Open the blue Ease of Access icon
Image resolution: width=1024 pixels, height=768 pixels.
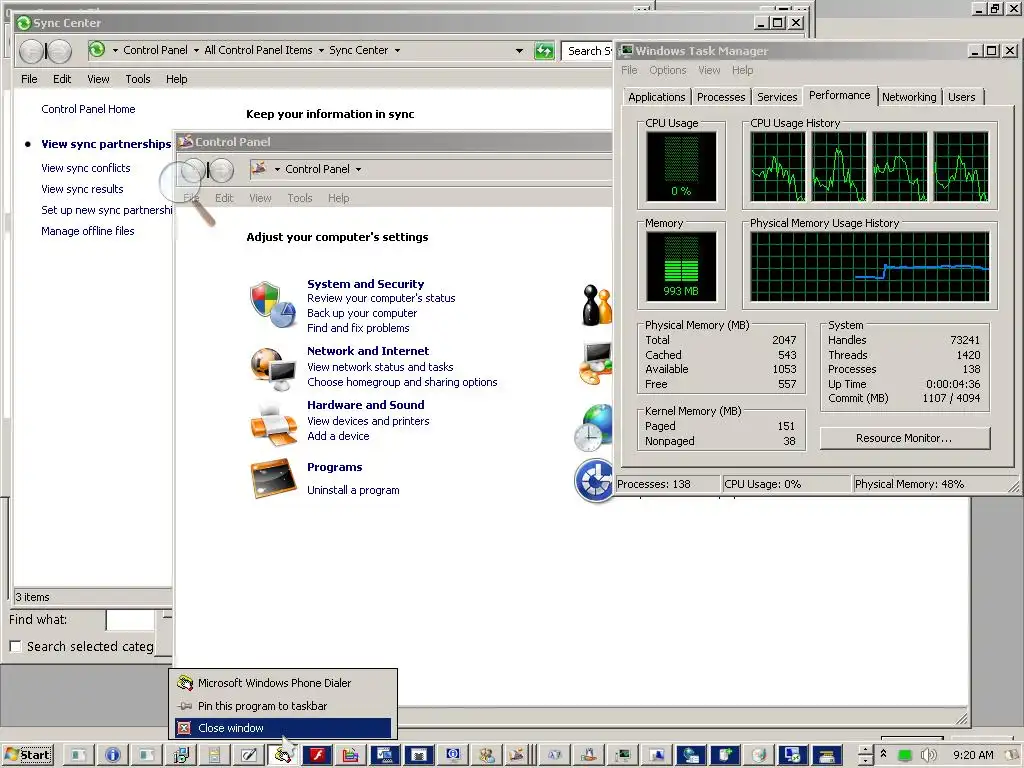(594, 481)
